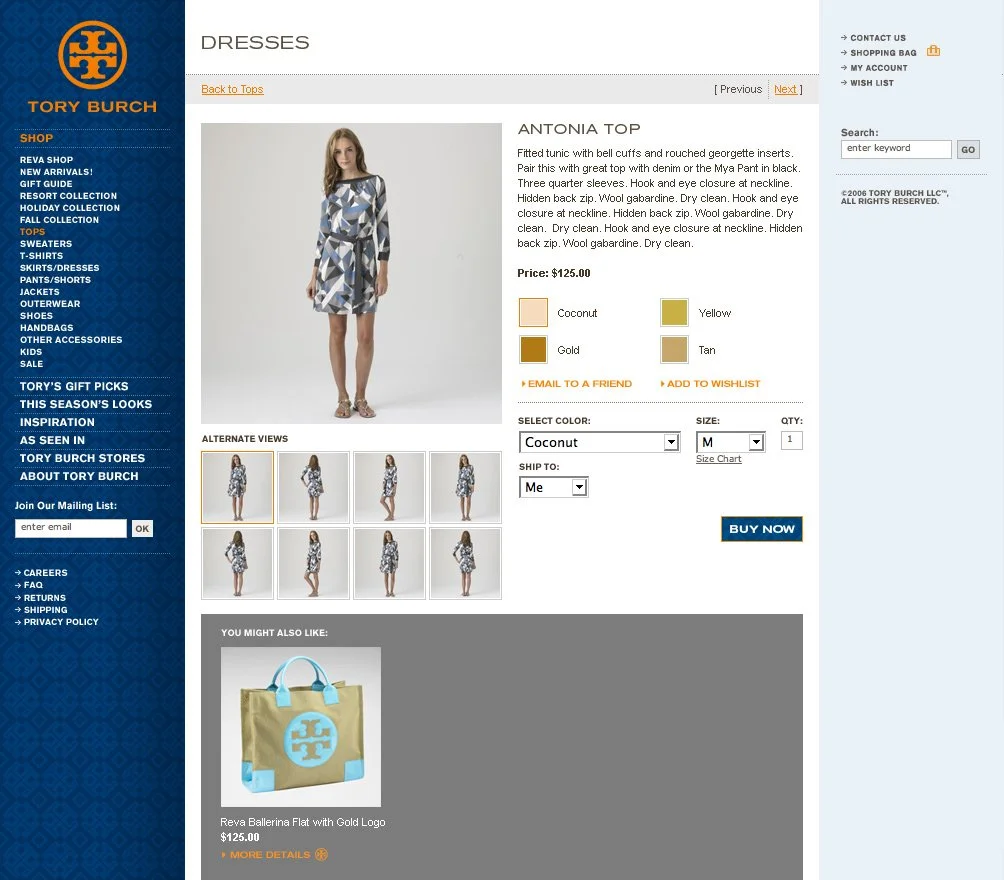Click the main Antonia Top product image

point(352,273)
